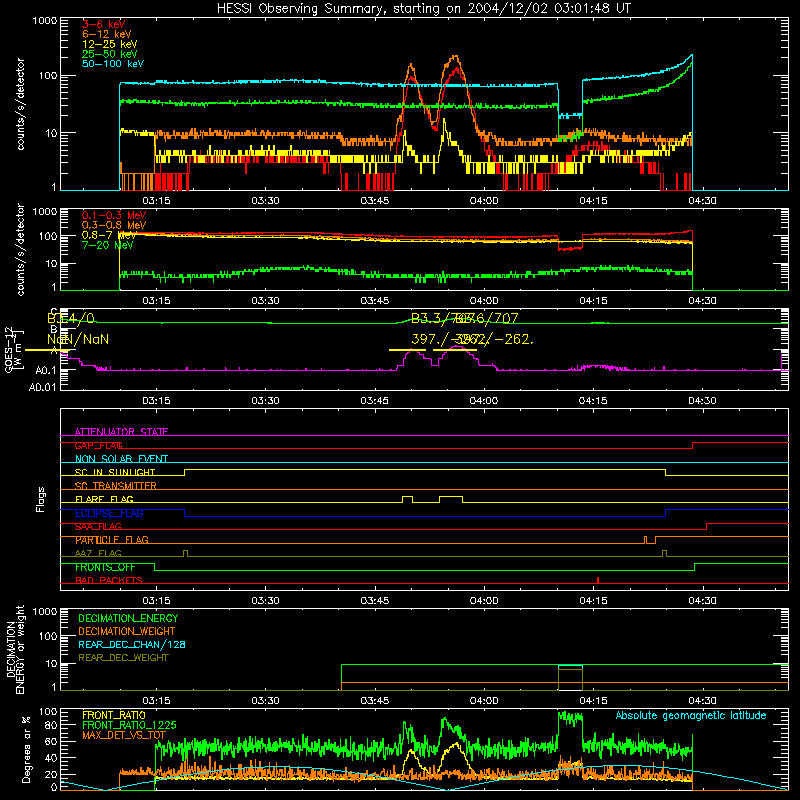
Task: Click the BAD_PACKETS flag label
Action: click(x=109, y=580)
